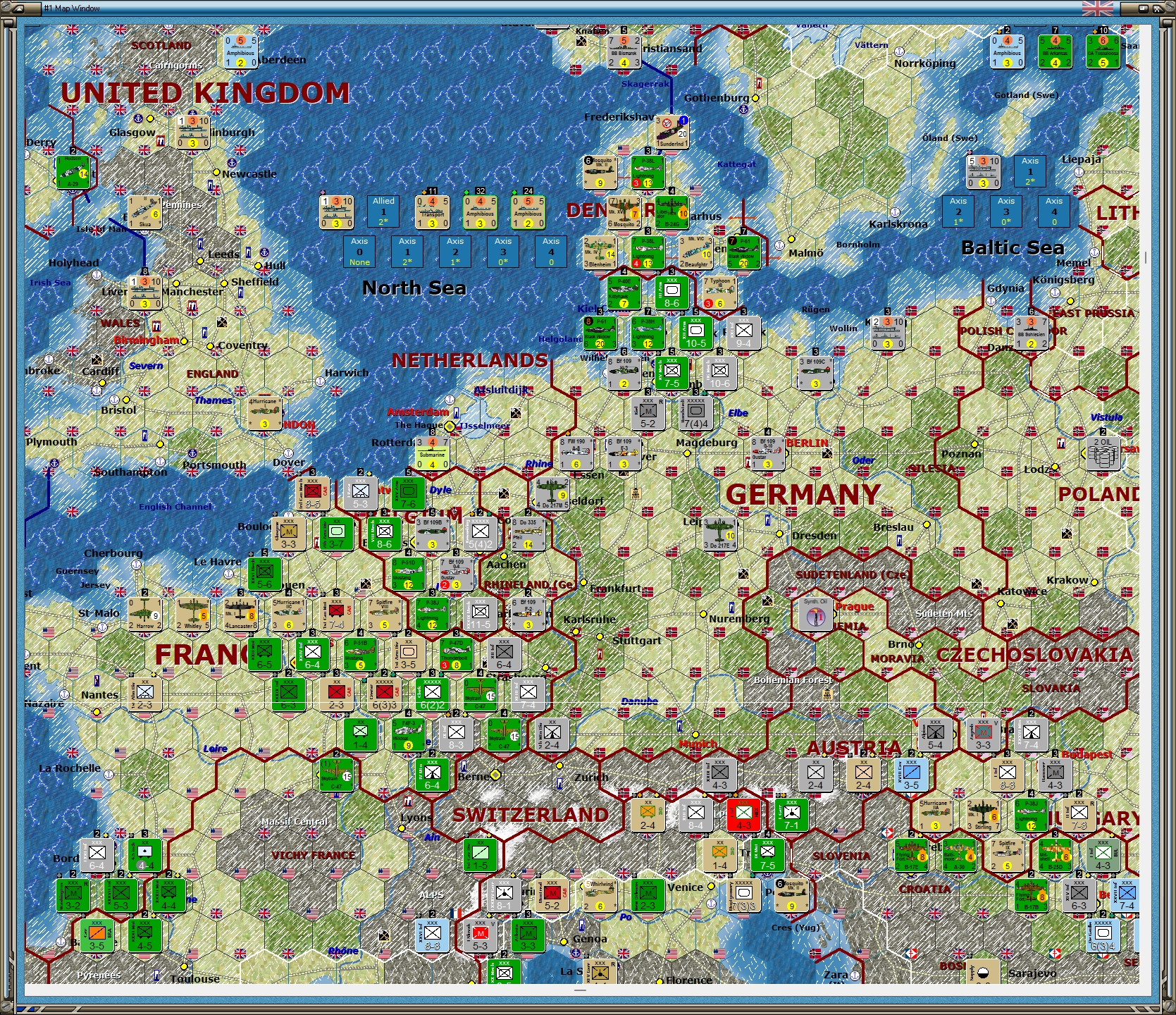Select the XII Arm 10-5 armored corps
The image size is (1176, 1015).
(x=695, y=333)
